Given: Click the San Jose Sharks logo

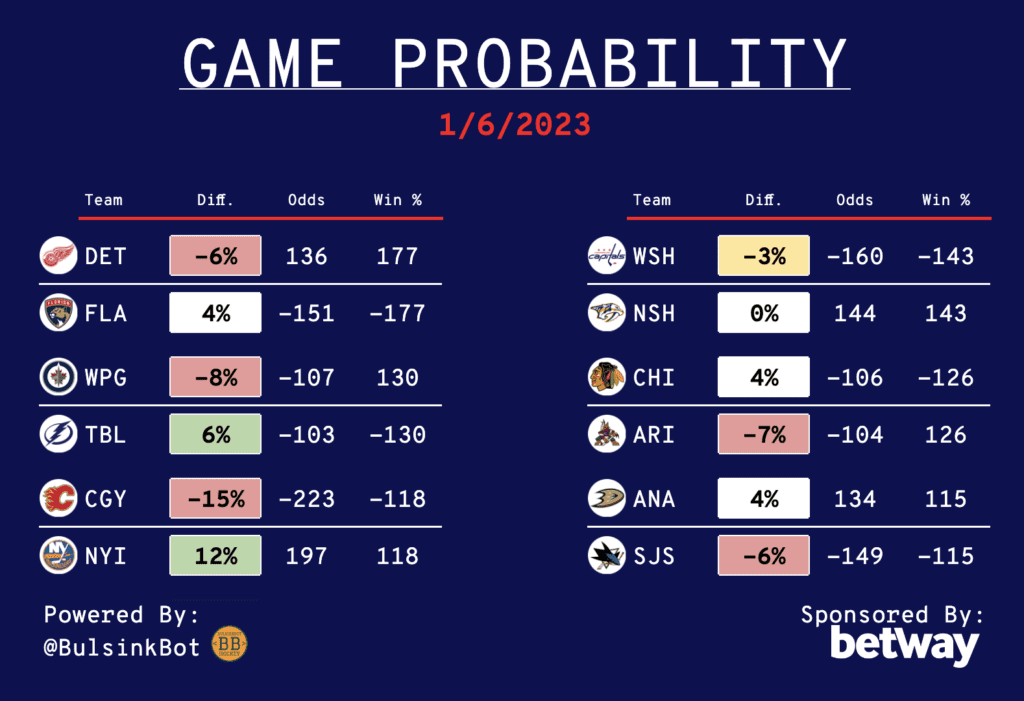Looking at the screenshot, I should (x=606, y=556).
